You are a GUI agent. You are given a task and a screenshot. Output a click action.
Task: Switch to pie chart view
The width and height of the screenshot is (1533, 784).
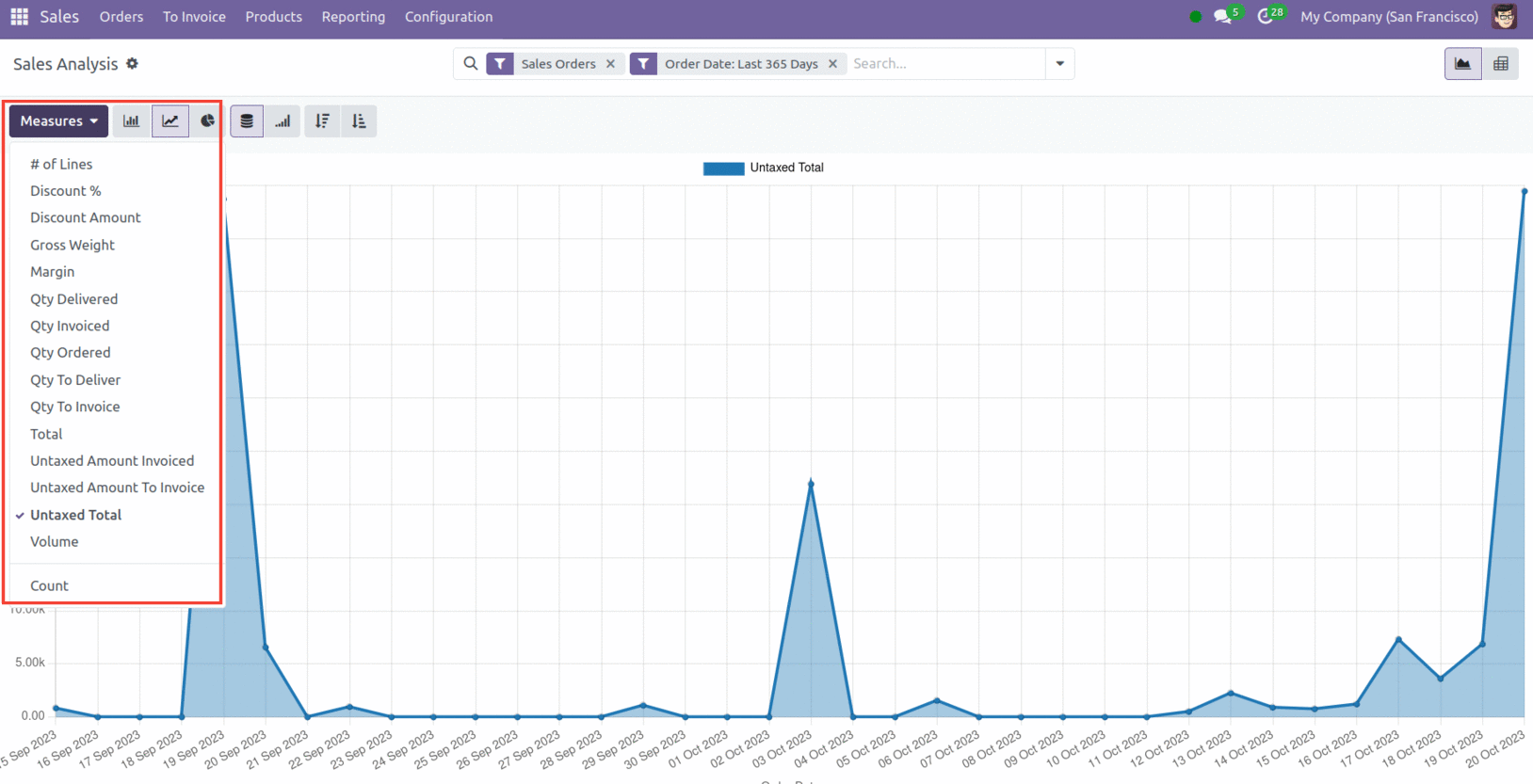pos(207,121)
